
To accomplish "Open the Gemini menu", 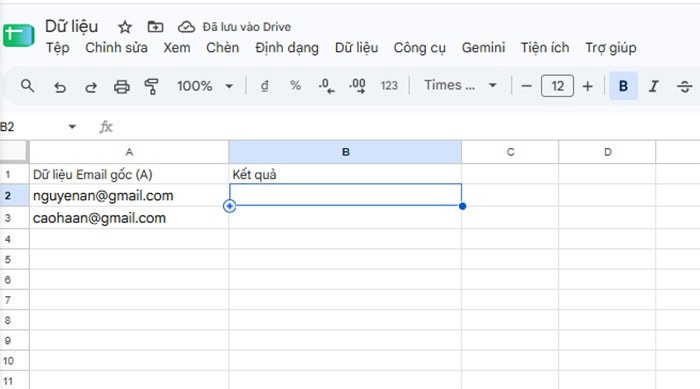I will tap(483, 48).
